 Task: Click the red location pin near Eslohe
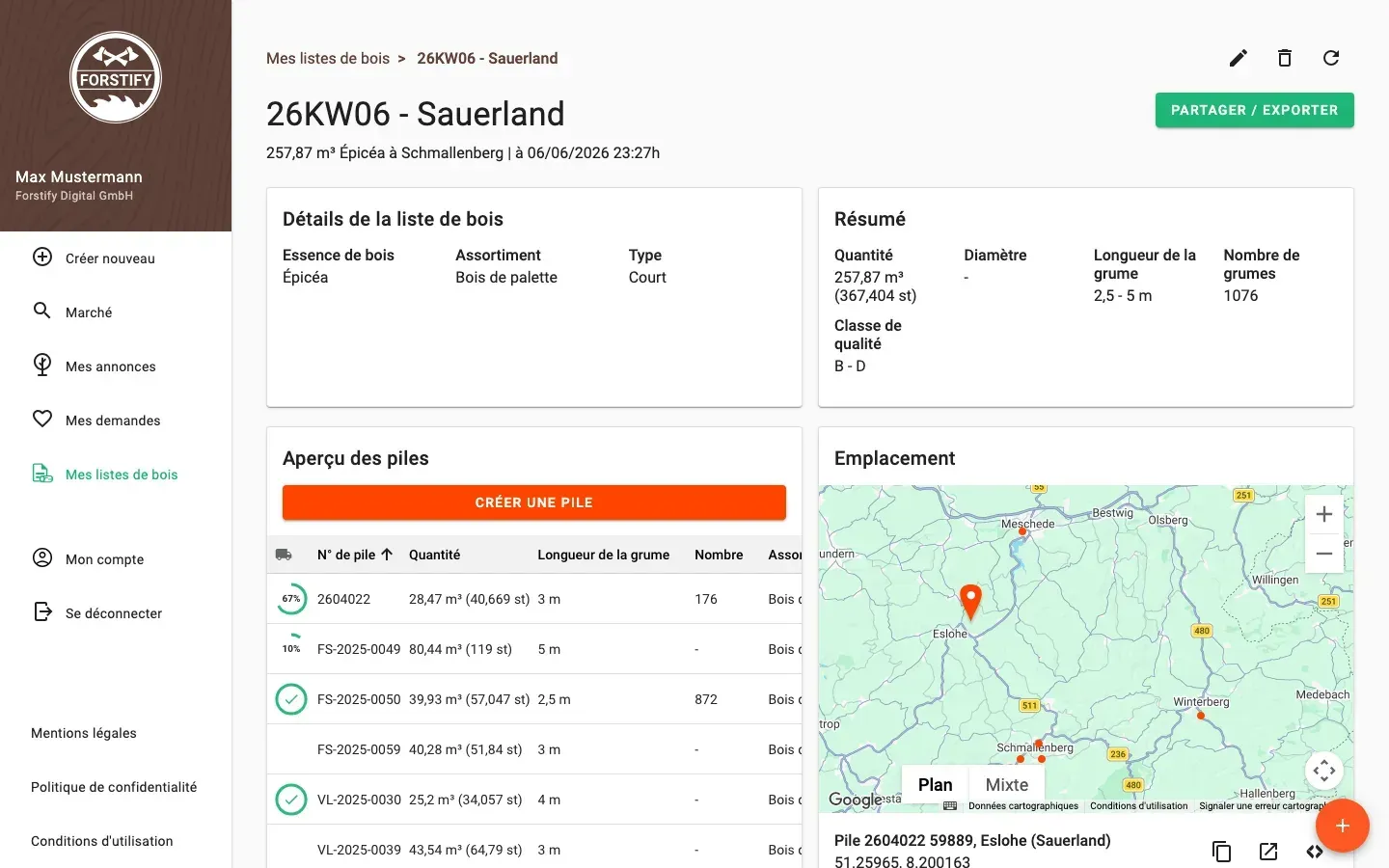[971, 601]
